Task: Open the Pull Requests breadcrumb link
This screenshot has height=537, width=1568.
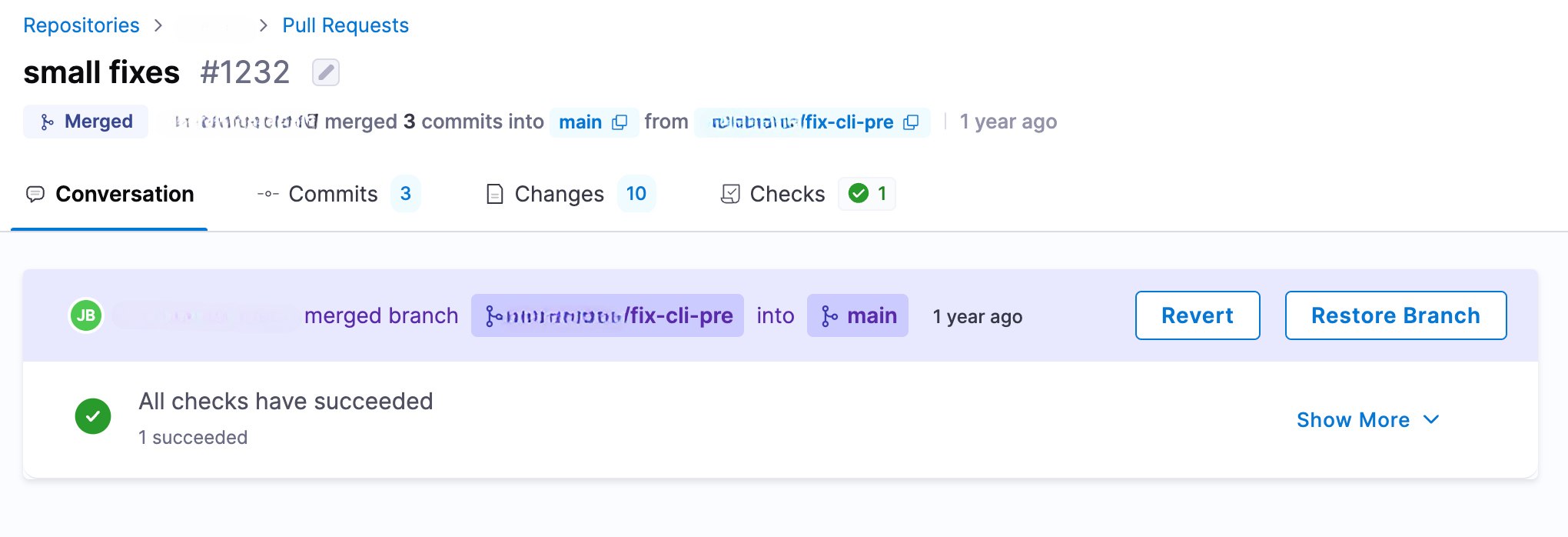Action: click(345, 25)
